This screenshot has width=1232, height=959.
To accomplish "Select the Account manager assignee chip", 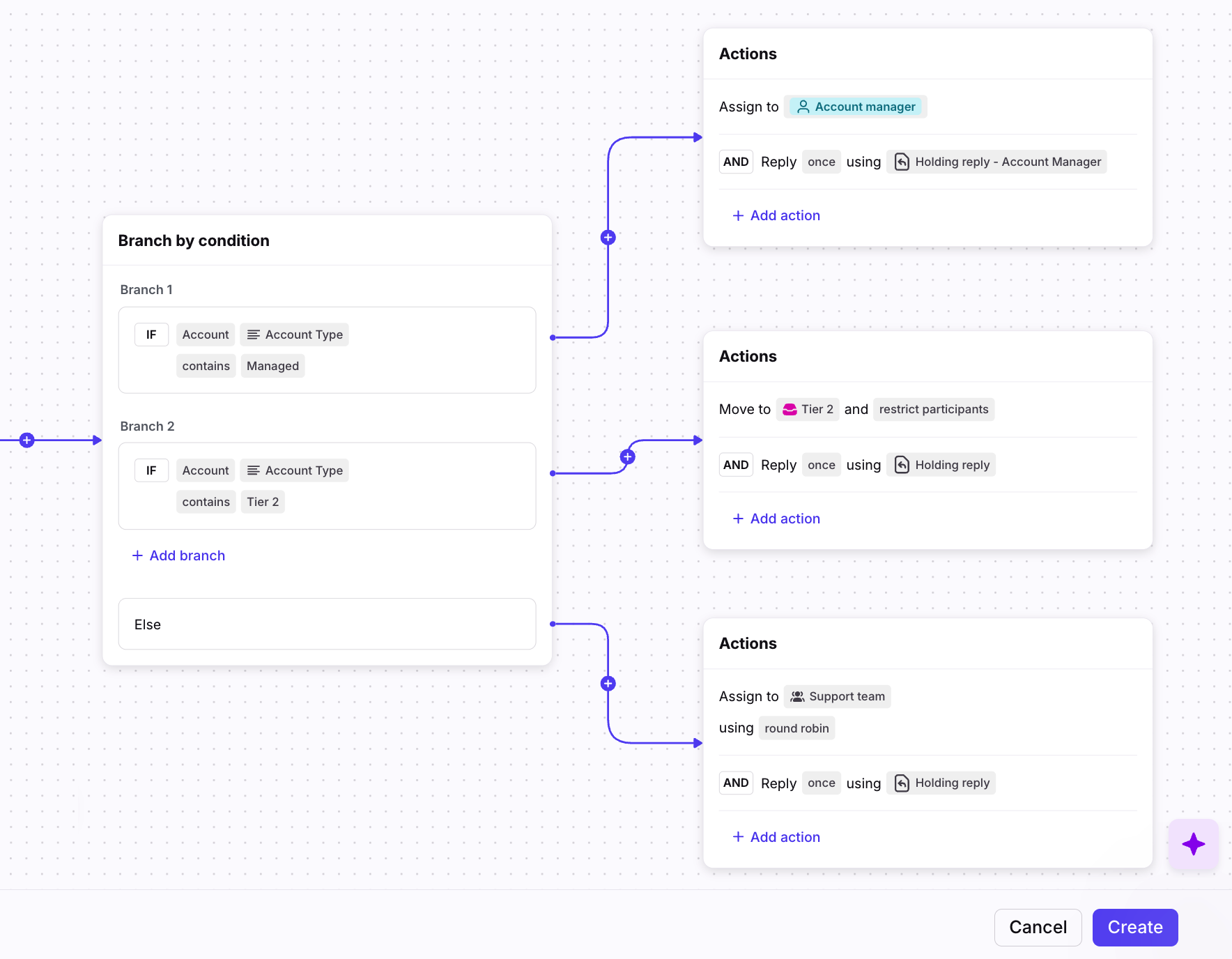I will pyautogui.click(x=856, y=107).
